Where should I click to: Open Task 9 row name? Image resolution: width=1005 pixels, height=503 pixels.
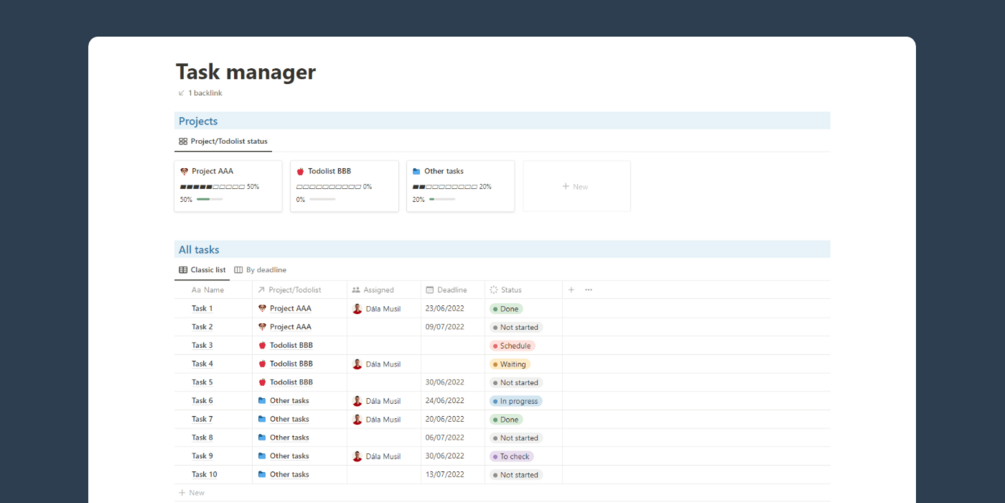(x=203, y=456)
